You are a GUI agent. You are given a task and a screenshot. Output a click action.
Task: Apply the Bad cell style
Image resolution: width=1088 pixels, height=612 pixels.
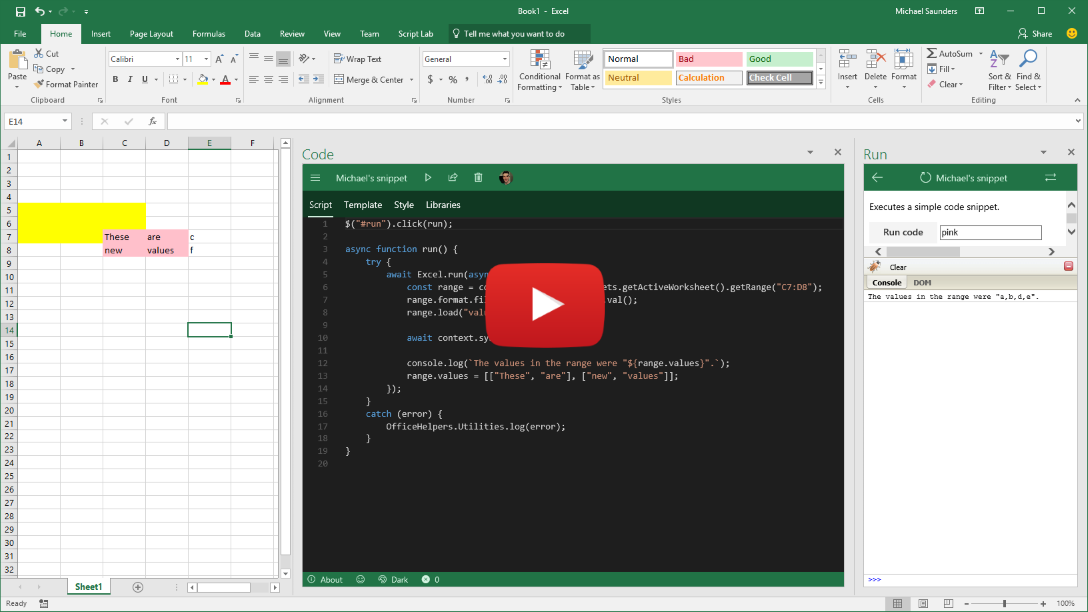(709, 59)
